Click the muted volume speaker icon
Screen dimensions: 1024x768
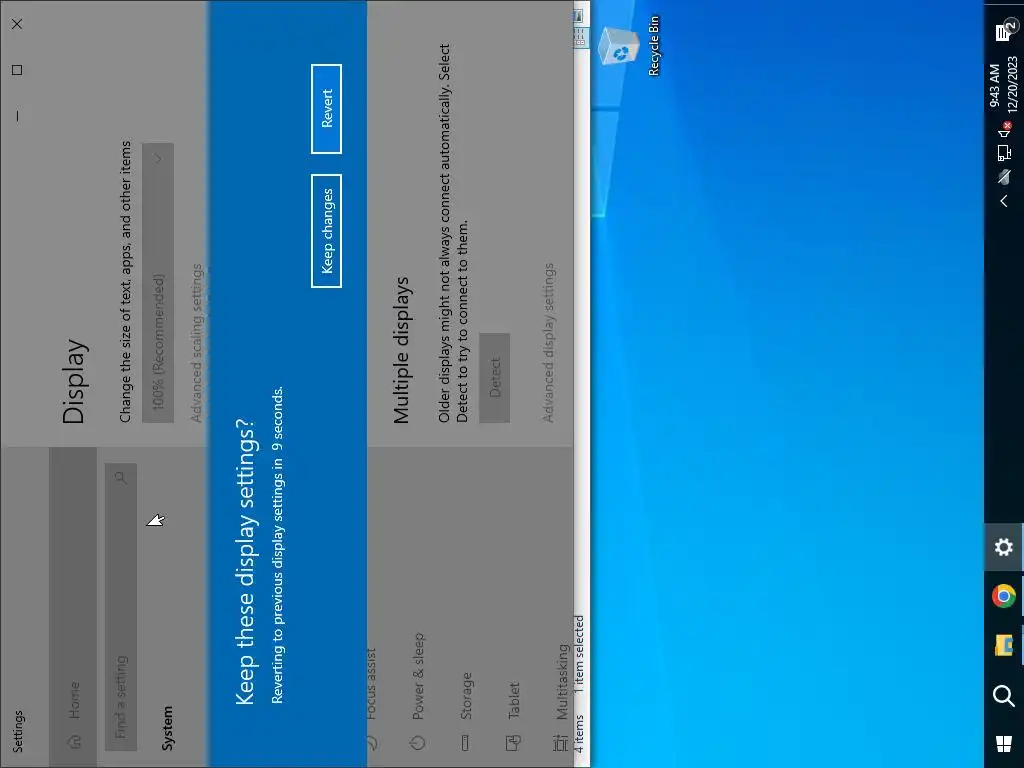click(x=1004, y=130)
